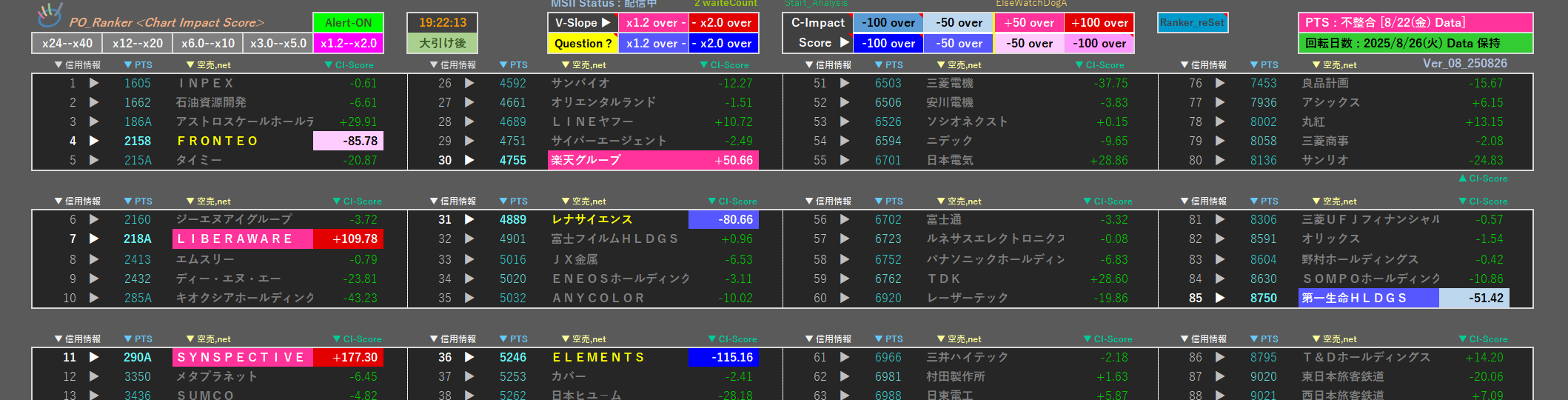Open 信用情報 filter above row 56 富士通
1568x400 pixels.
click(828, 201)
